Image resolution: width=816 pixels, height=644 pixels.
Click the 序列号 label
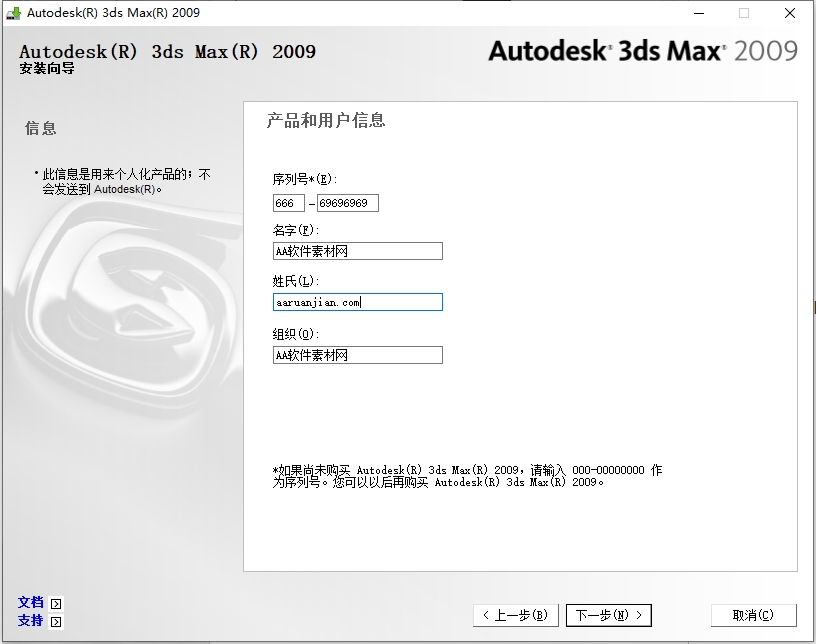[304, 179]
